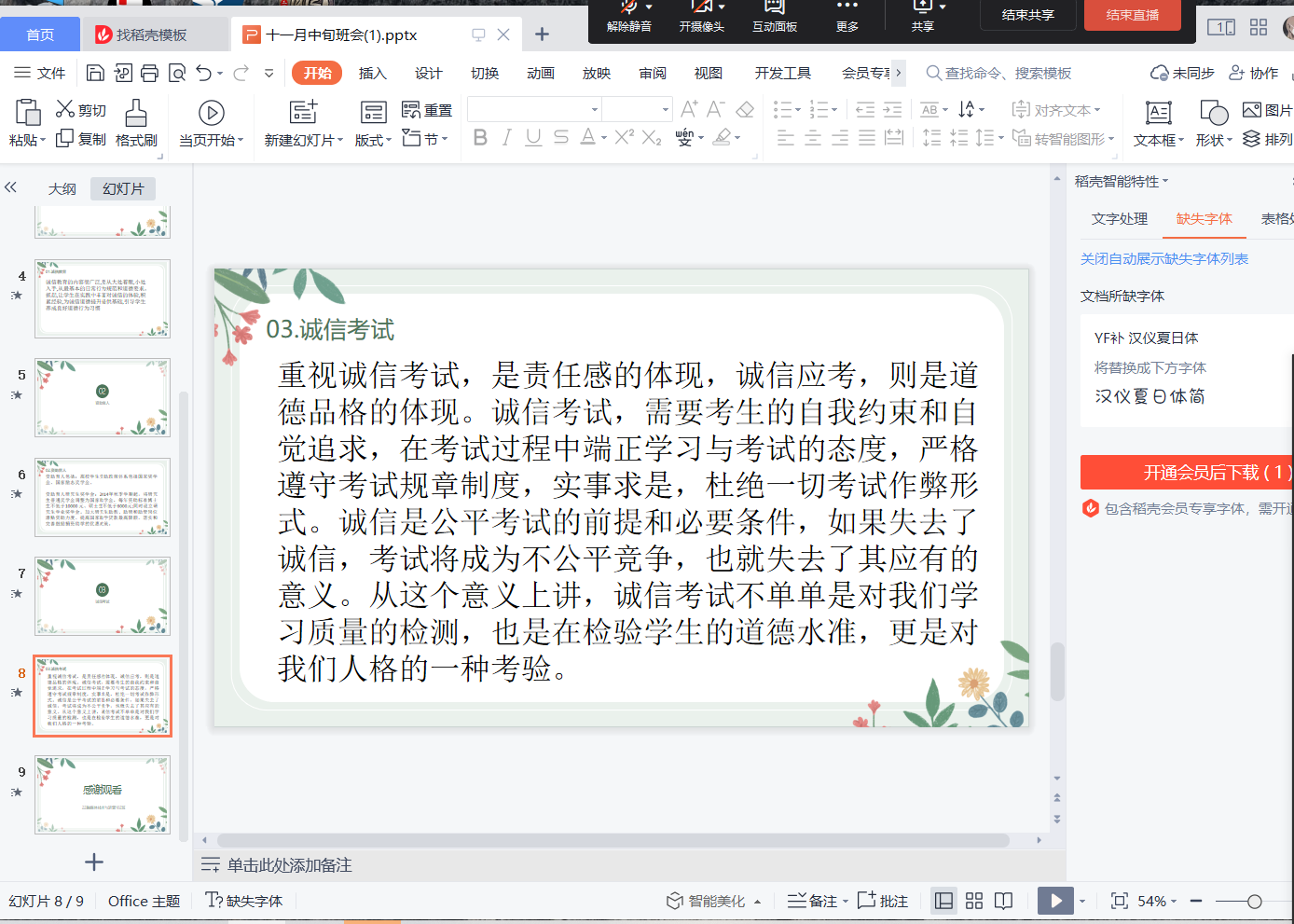The width and height of the screenshot is (1294, 924).
Task: Click the zoom slider handle
Action: (1254, 901)
